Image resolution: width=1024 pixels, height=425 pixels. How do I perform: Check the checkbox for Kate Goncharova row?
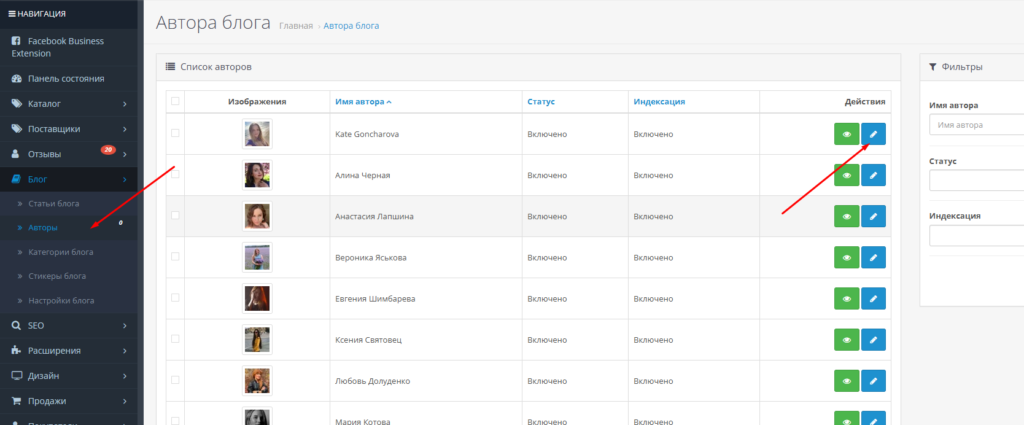[x=176, y=134]
